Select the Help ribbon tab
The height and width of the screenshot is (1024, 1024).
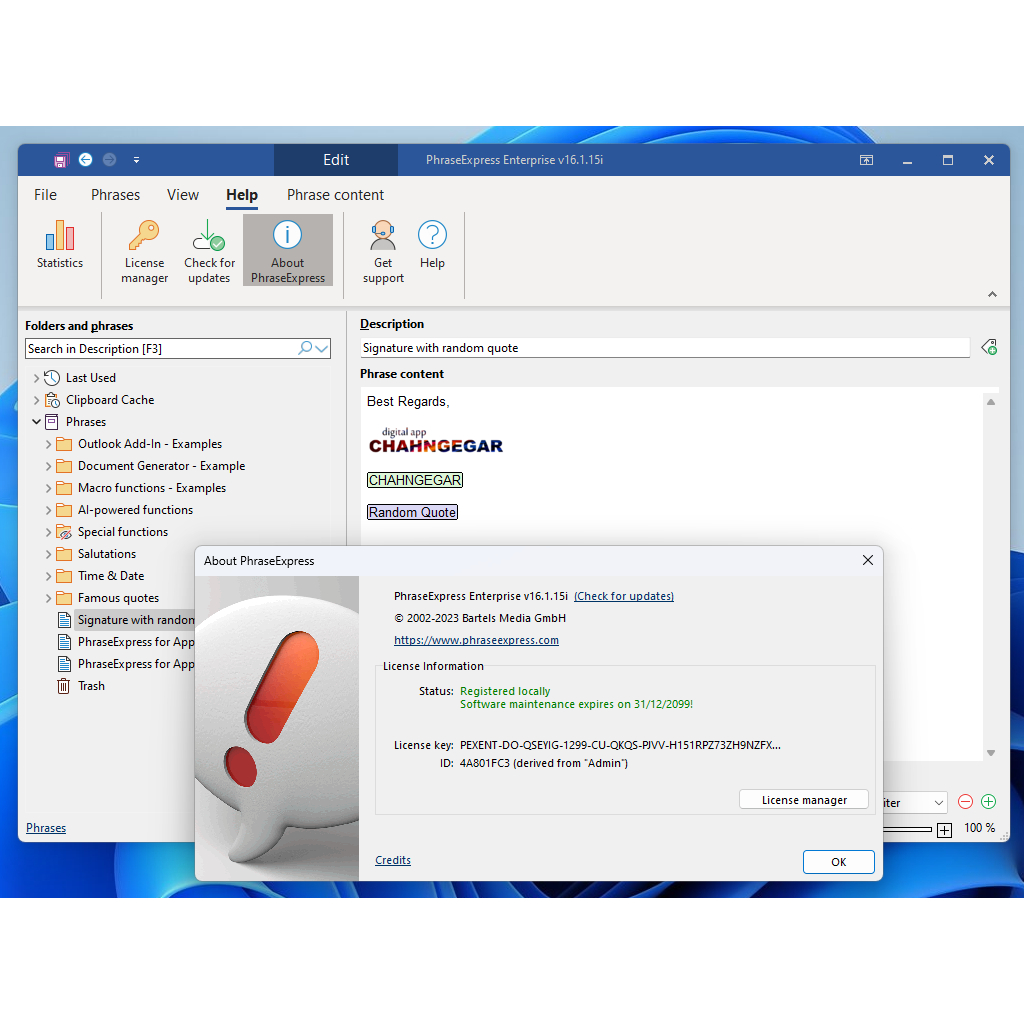(x=242, y=195)
